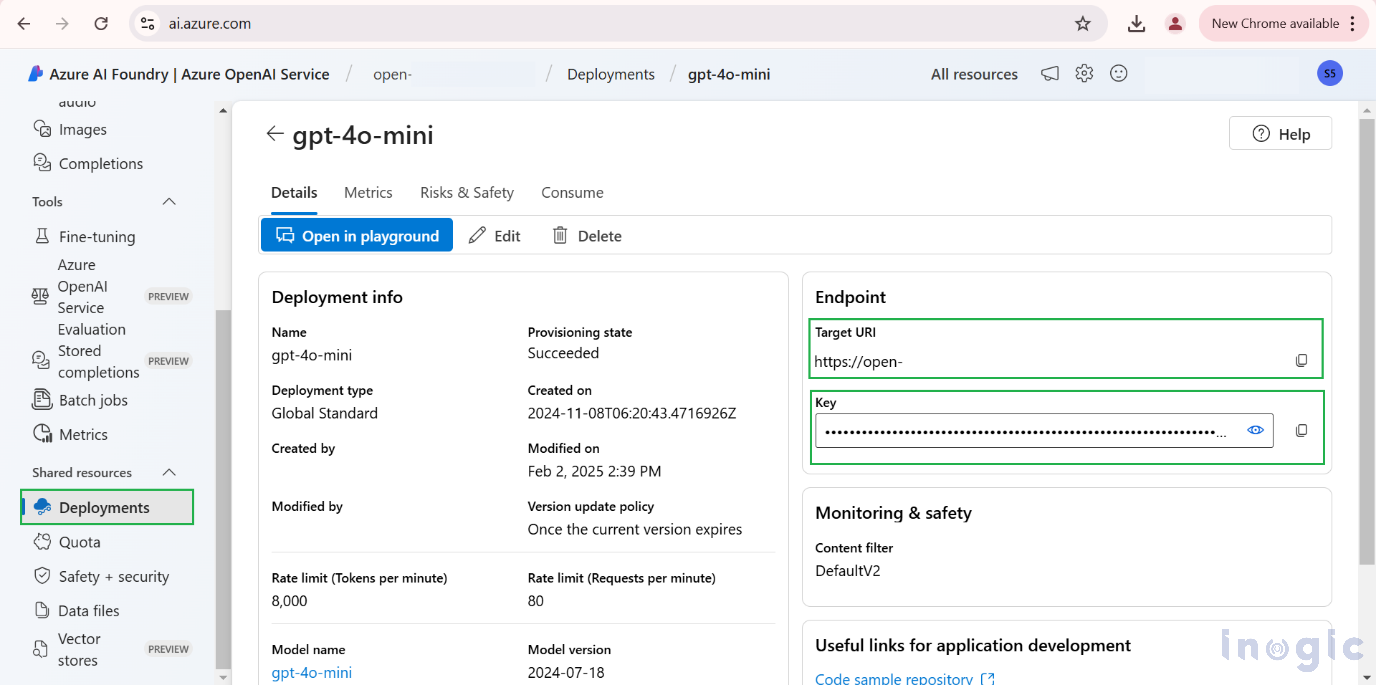Click the masked Key input field
The width and height of the screenshot is (1376, 685).
coord(1025,431)
